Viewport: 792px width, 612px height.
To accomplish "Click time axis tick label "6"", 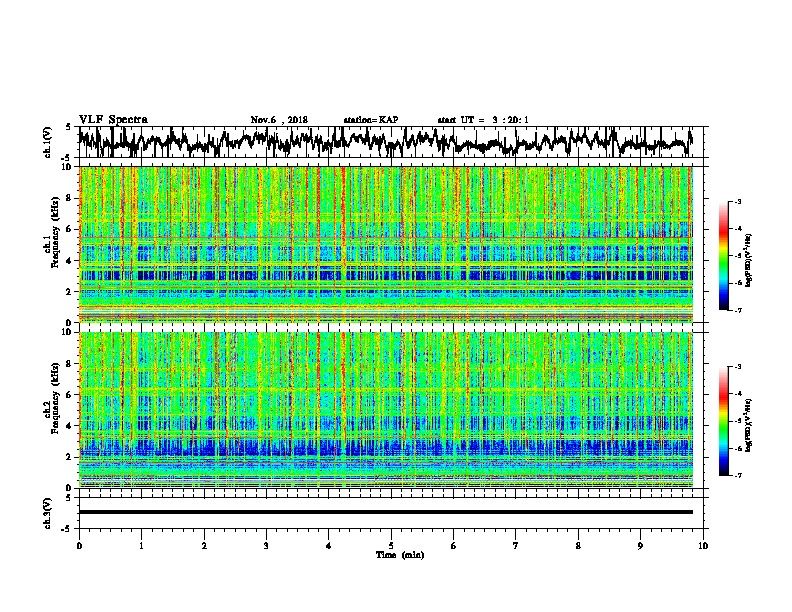I will pyautogui.click(x=453, y=546).
